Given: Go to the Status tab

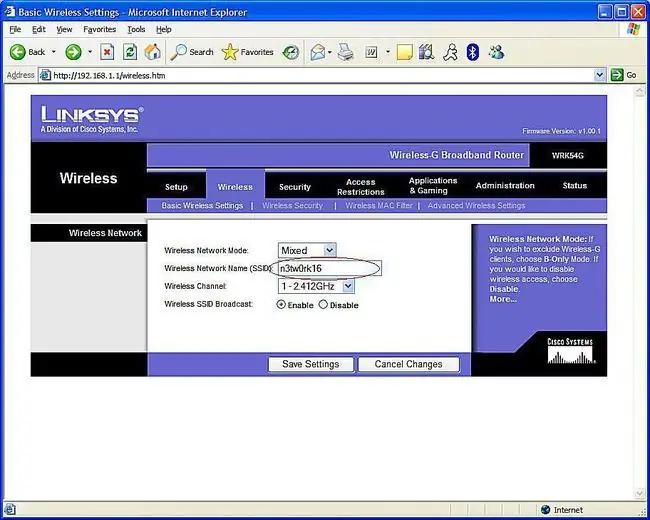Looking at the screenshot, I should pyautogui.click(x=575, y=185).
